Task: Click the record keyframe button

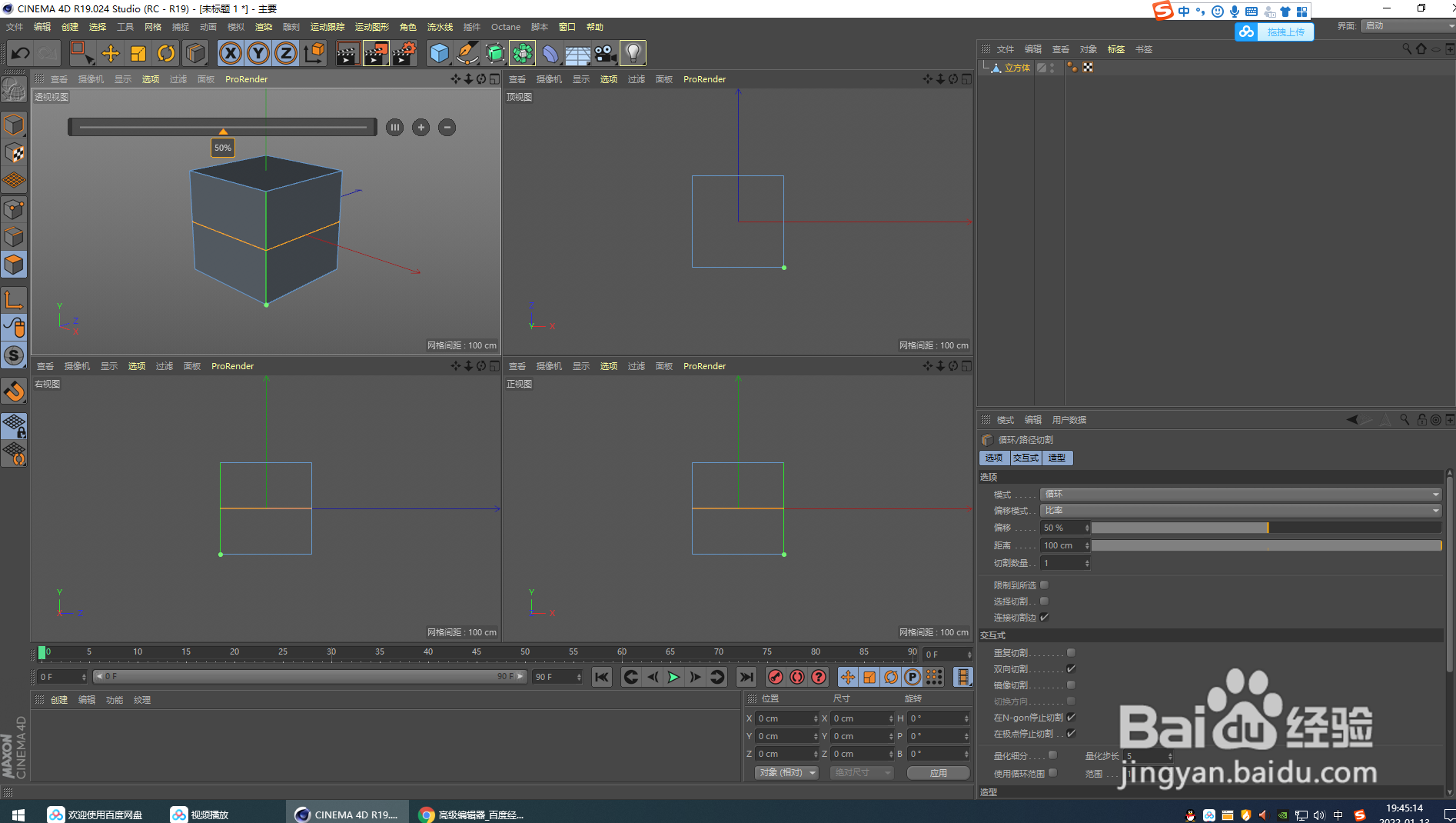Action: (776, 677)
